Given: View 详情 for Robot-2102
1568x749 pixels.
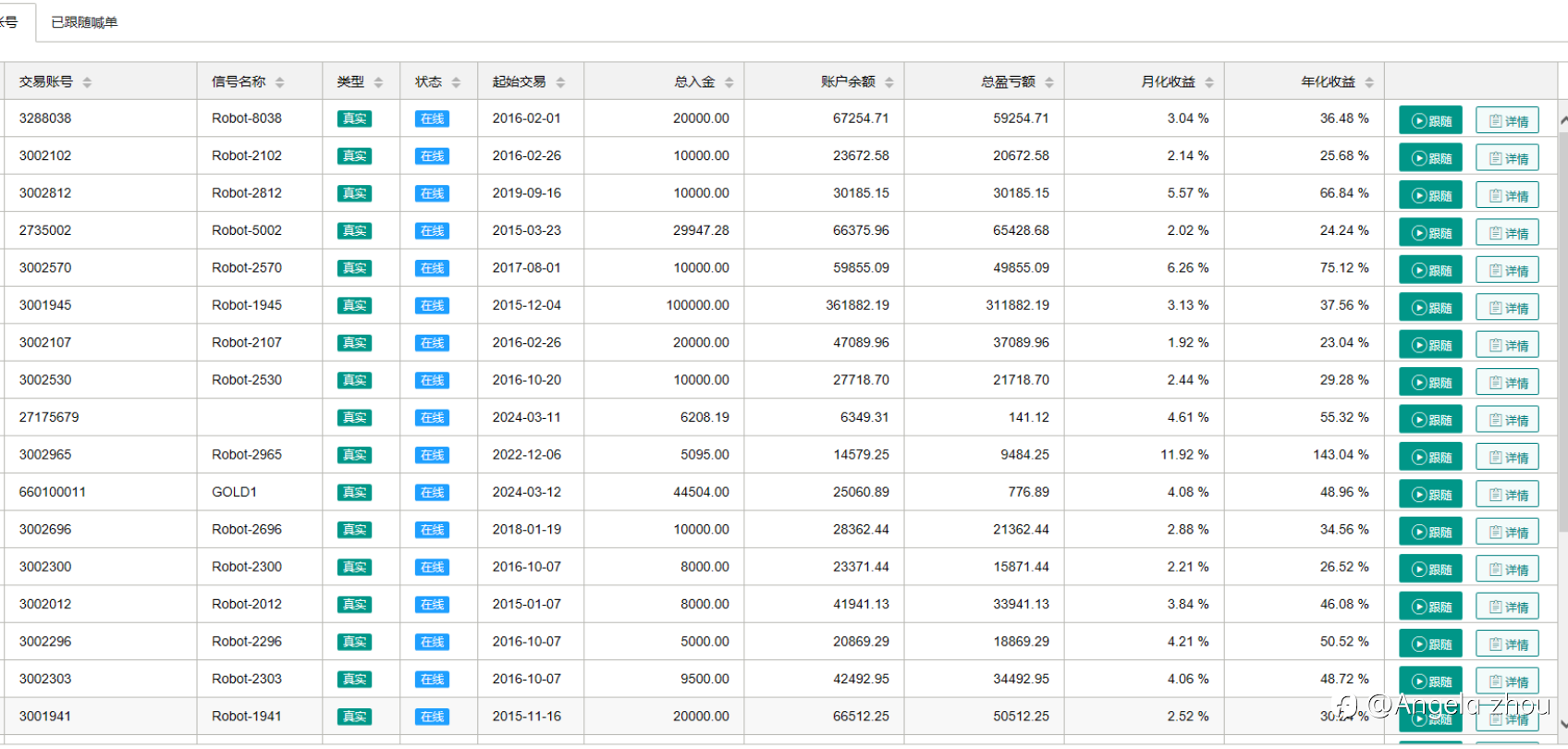Looking at the screenshot, I should (x=1507, y=158).
